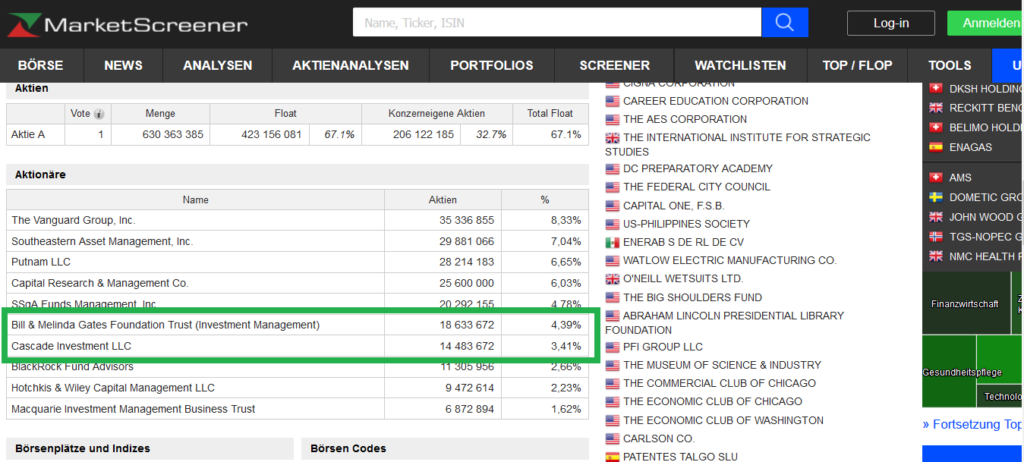Viewport: 1024px width, 462px height.
Task: Click the 206 122 185 Konzerneigene Aktien value
Action: [x=423, y=135]
